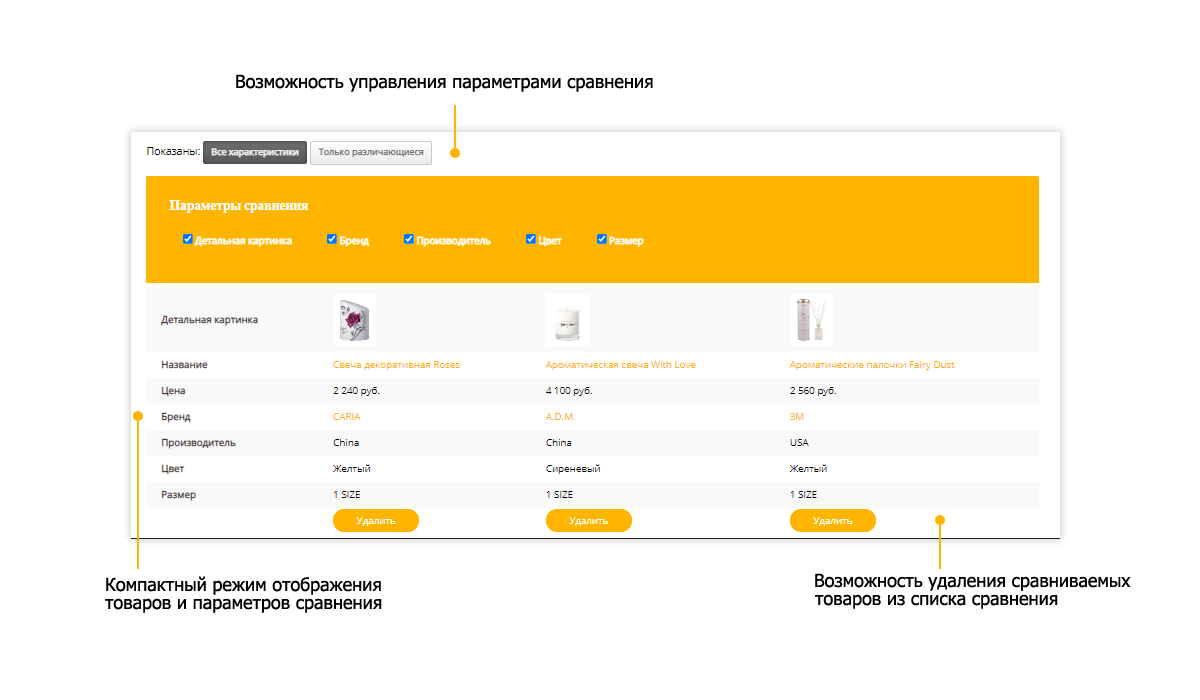Remove the With Love candle via "Удалить"
The width and height of the screenshot is (1200, 700).
click(589, 520)
